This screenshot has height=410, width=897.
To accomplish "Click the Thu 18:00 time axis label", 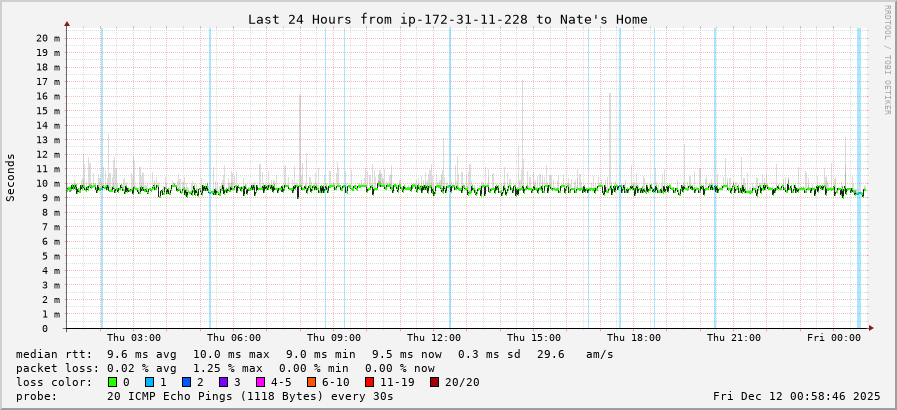I will pyautogui.click(x=634, y=338).
